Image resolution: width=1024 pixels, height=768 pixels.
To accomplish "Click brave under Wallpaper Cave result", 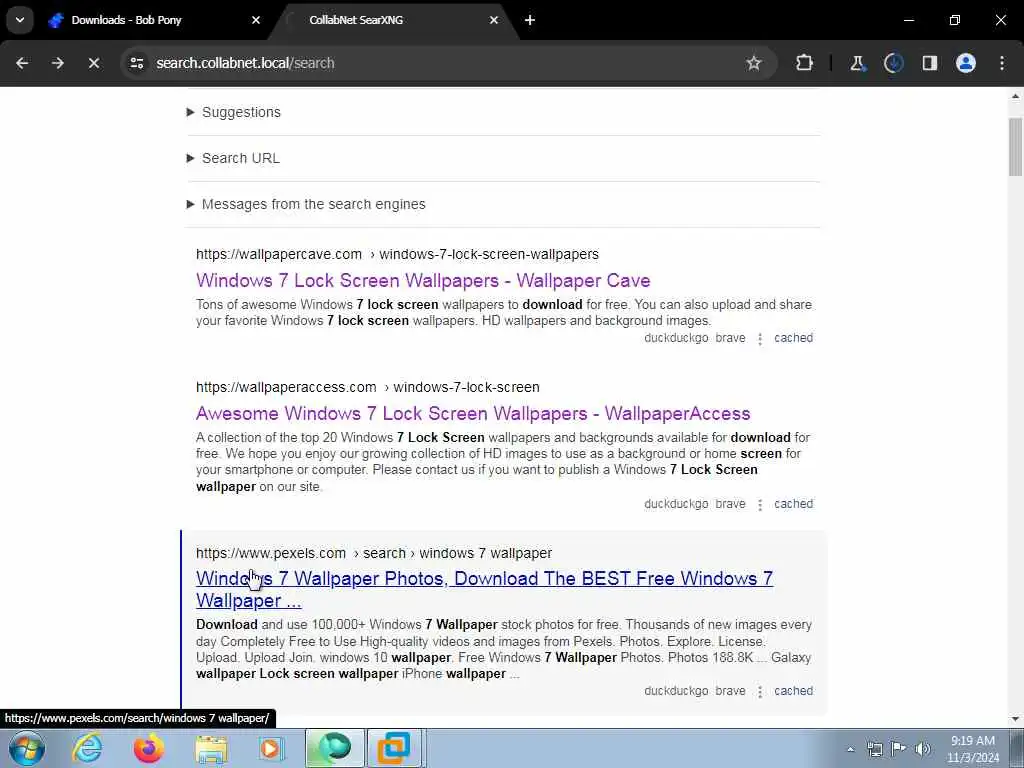I will point(730,338).
